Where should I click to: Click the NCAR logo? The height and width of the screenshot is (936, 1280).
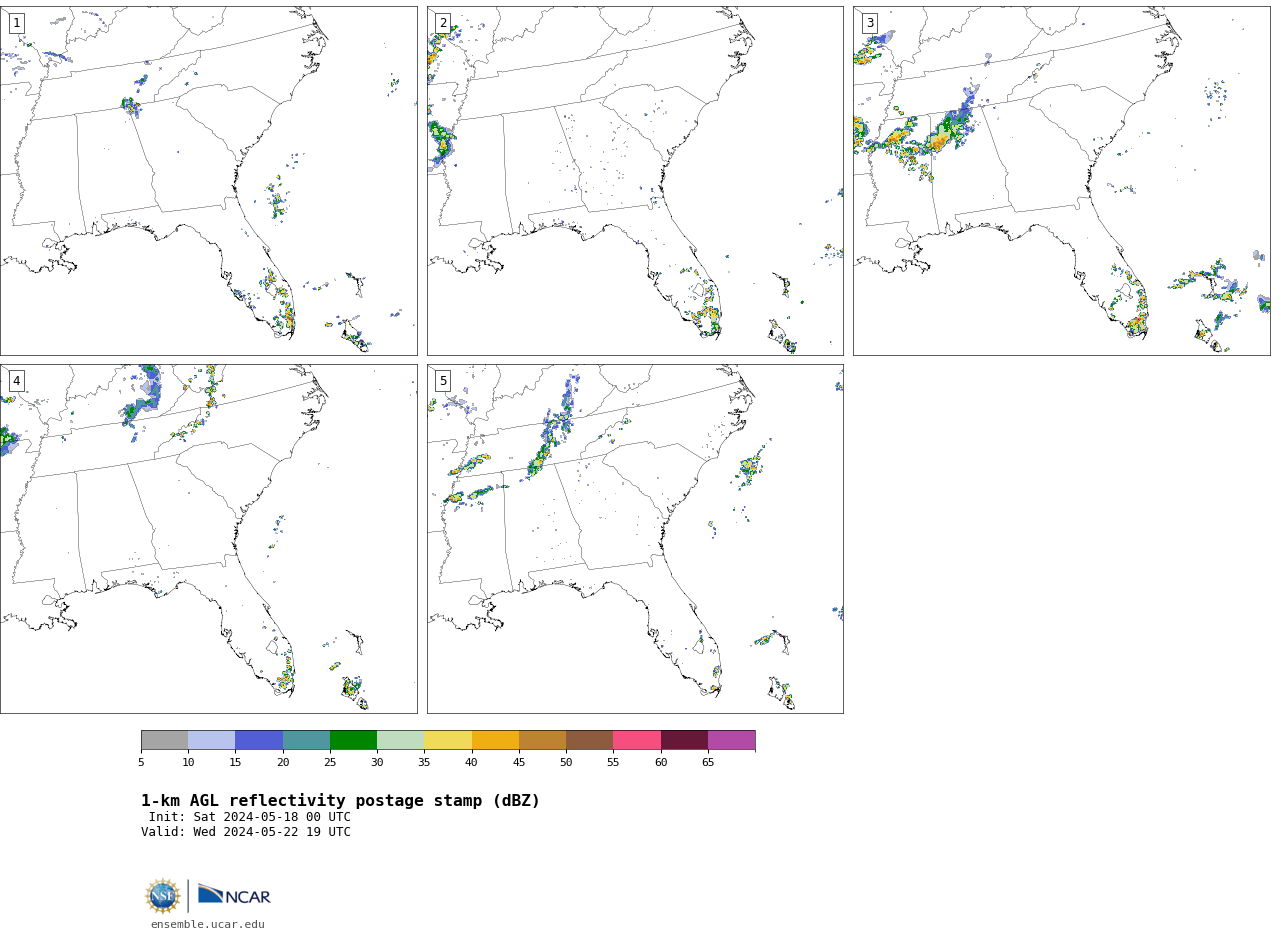tap(234, 895)
